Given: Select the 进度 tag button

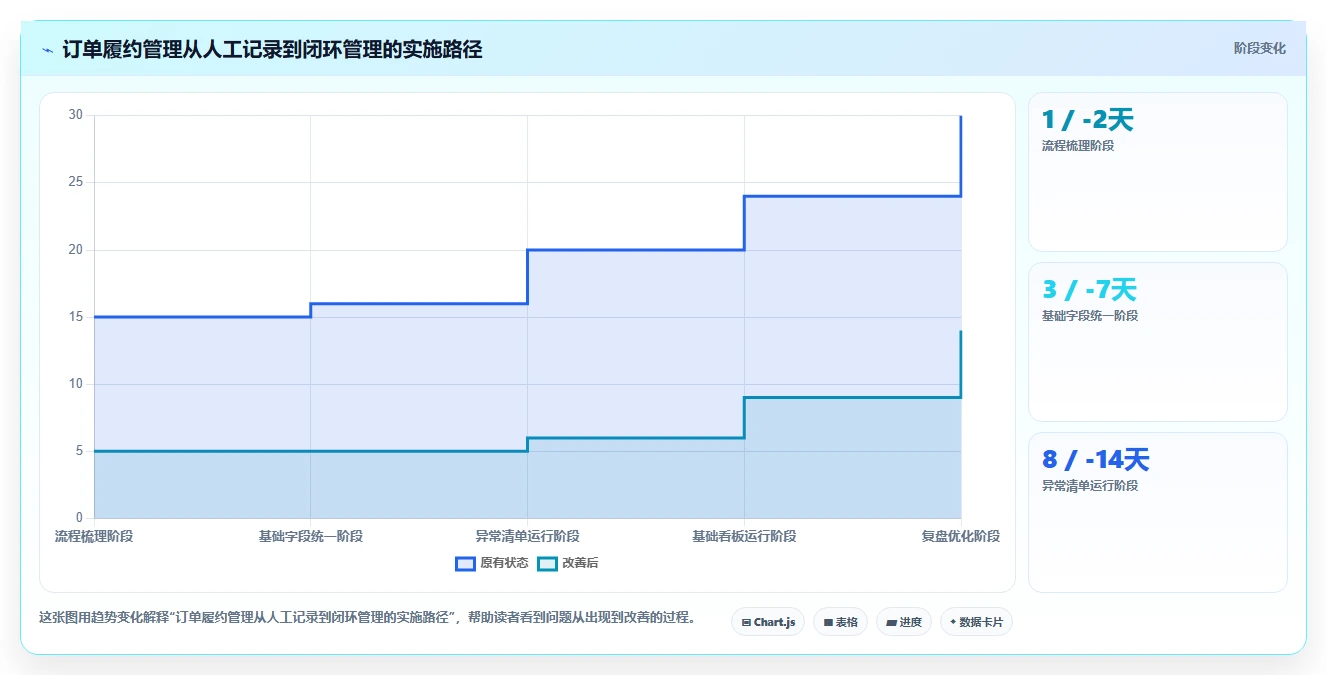Looking at the screenshot, I should pyautogui.click(x=904, y=622).
